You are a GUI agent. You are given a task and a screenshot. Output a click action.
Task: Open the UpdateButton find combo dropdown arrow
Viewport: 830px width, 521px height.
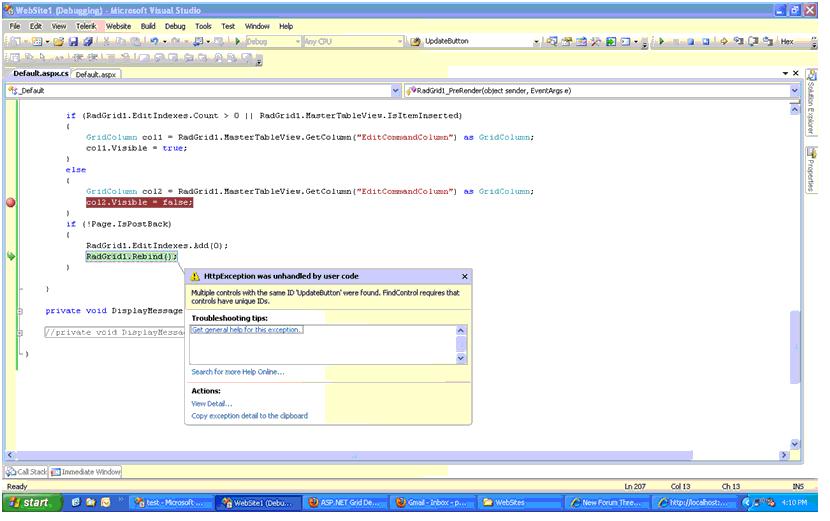click(x=536, y=41)
